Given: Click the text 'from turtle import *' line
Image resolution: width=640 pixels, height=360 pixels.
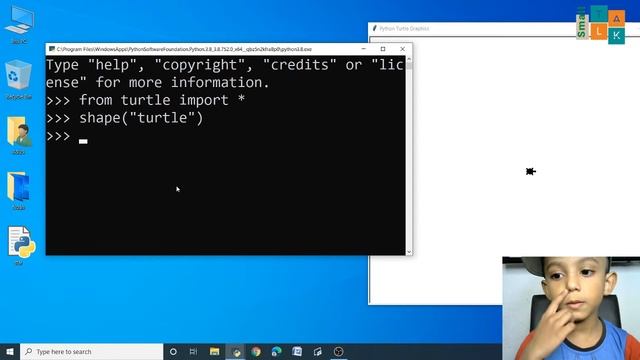Looking at the screenshot, I should [x=162, y=100].
